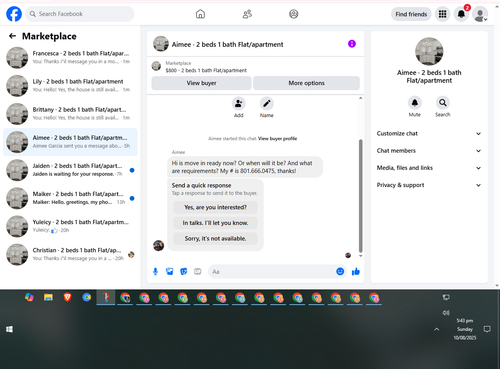Mute the conversation with the bell icon
The width and height of the screenshot is (500, 369).
click(415, 103)
